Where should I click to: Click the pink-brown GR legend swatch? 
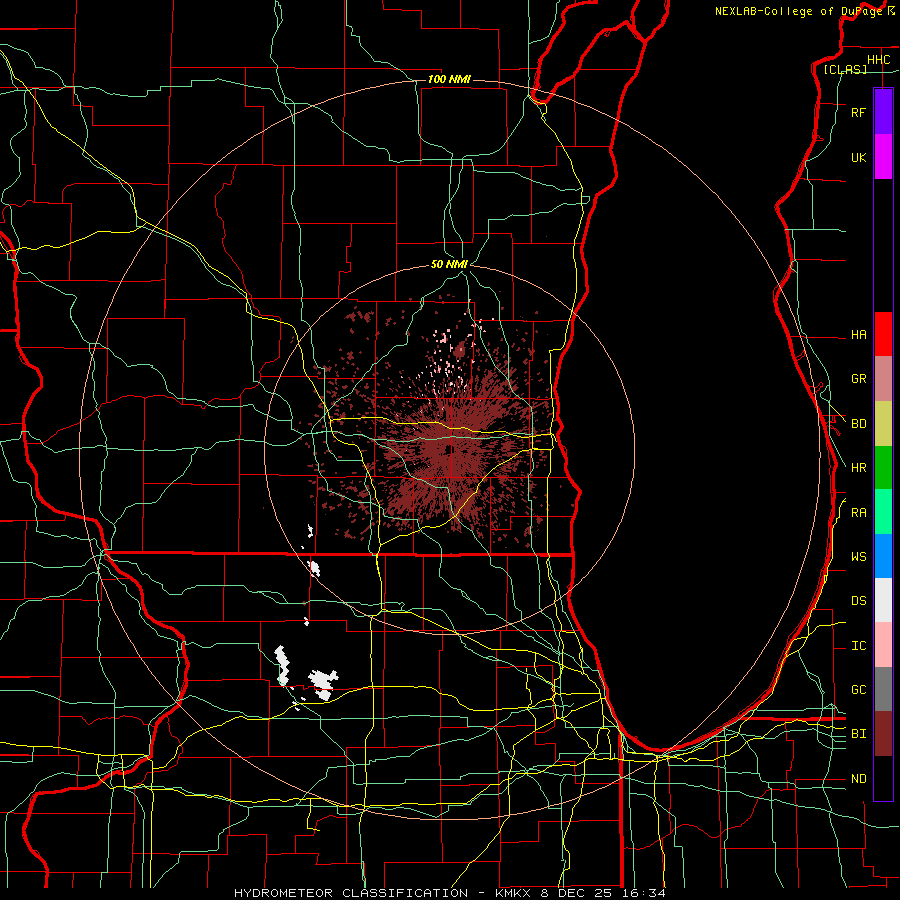point(883,379)
